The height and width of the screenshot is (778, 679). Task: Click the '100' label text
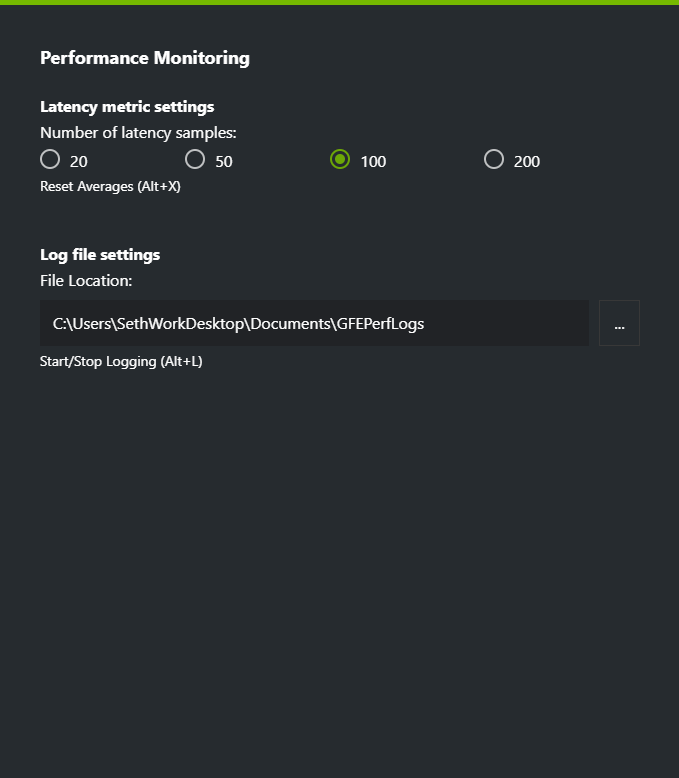[373, 161]
